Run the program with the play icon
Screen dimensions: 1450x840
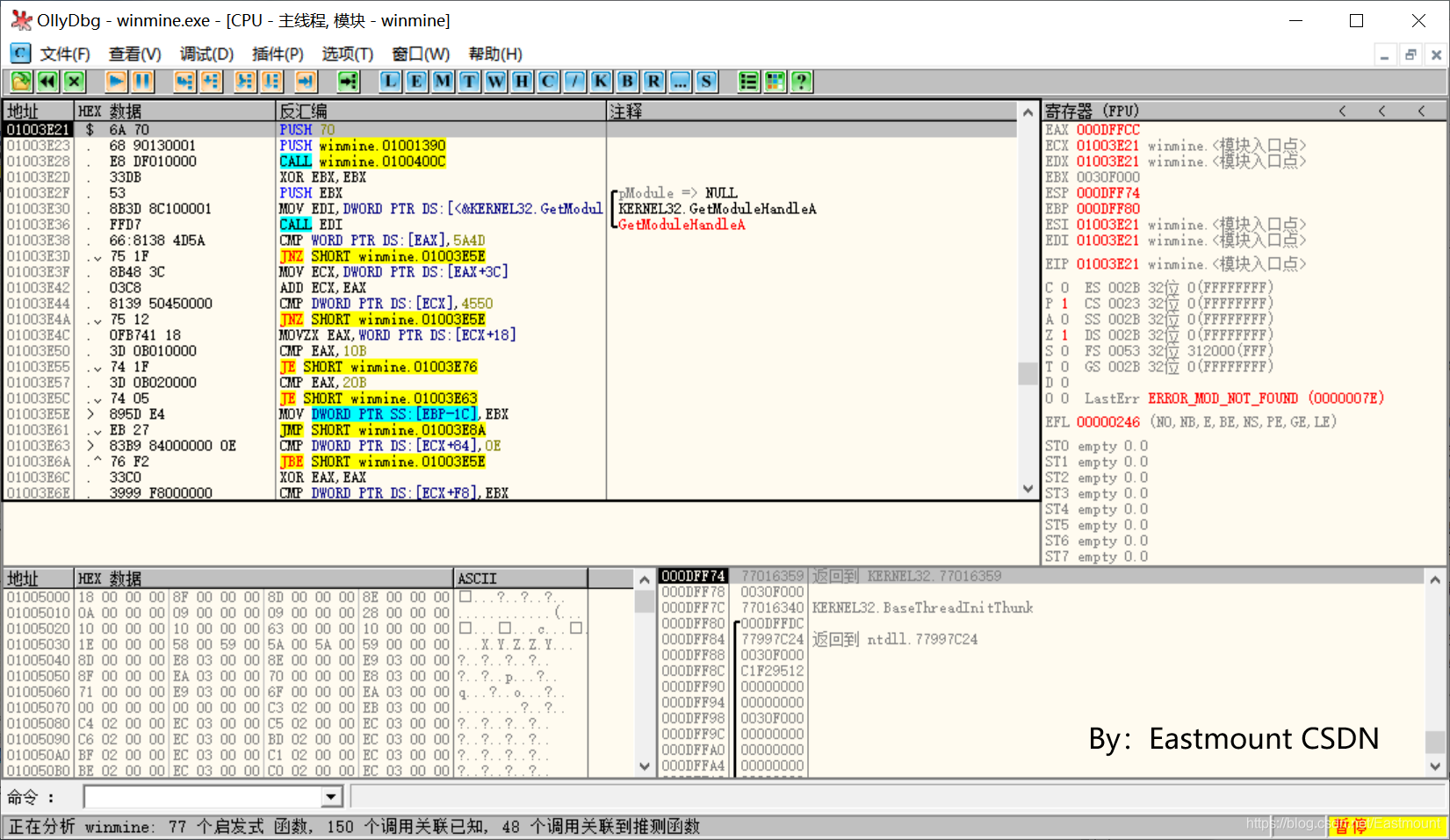pyautogui.click(x=116, y=82)
